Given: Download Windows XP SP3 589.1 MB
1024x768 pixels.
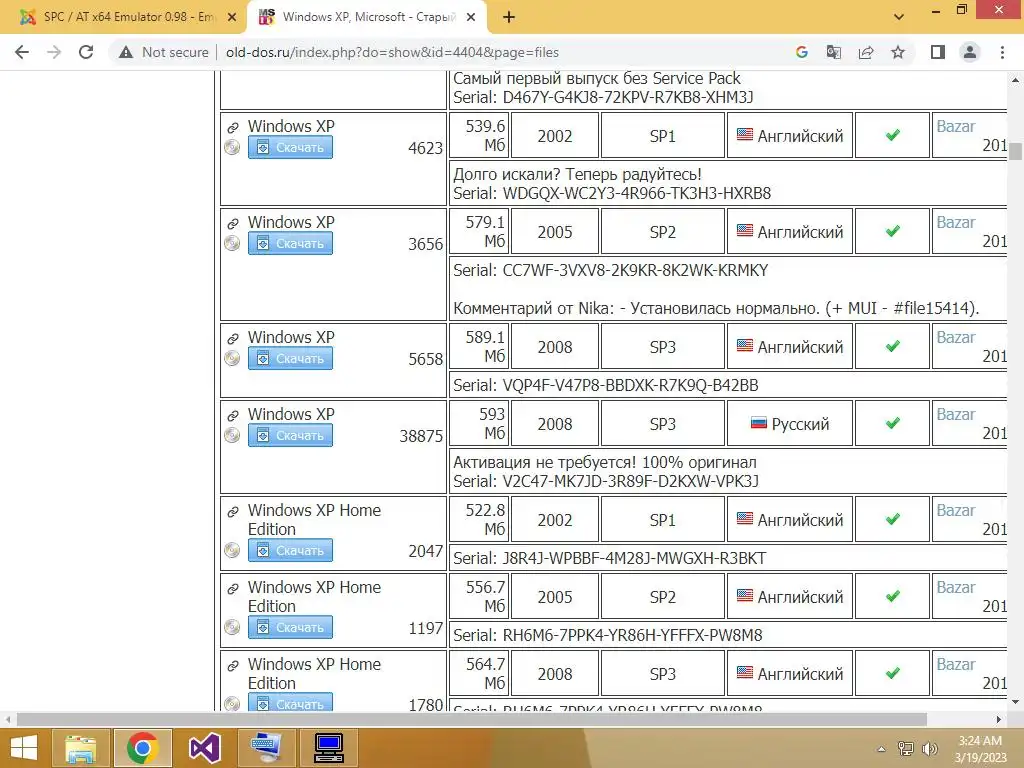Looking at the screenshot, I should click(290, 359).
